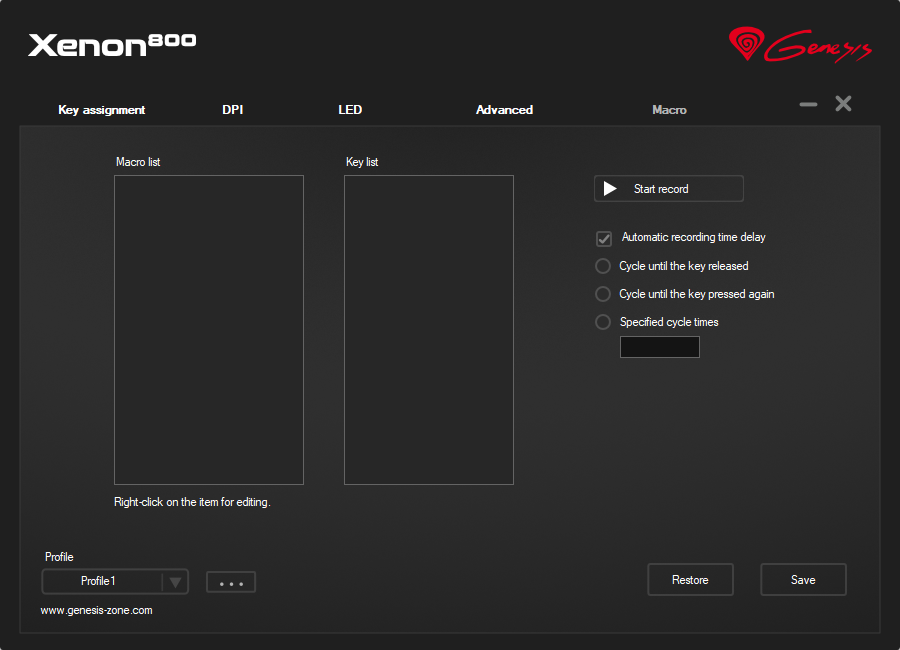Click inside the Key list box

click(429, 330)
